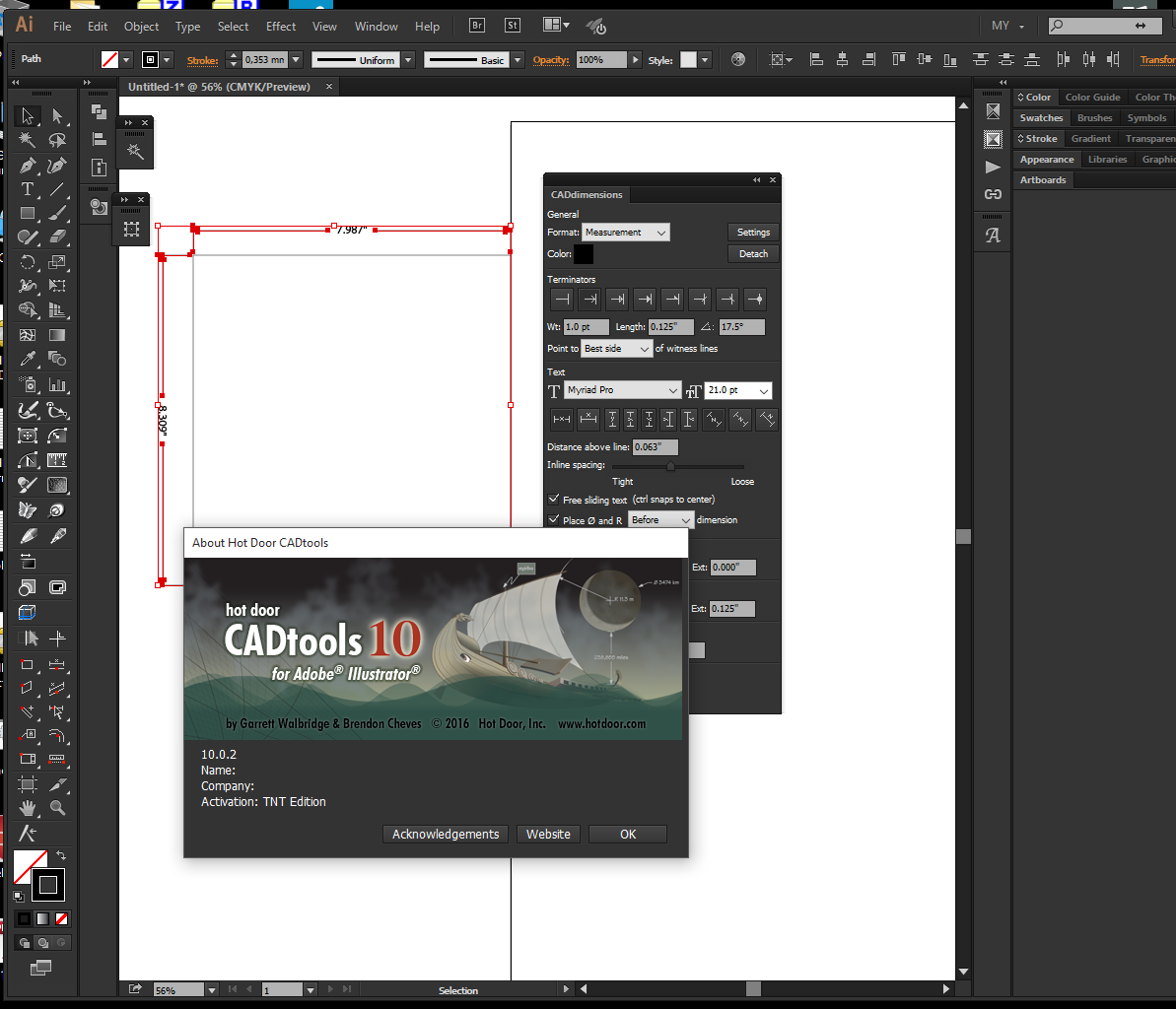This screenshot has width=1176, height=1009.
Task: Activate the Direct Selection tool
Action: coord(57,116)
